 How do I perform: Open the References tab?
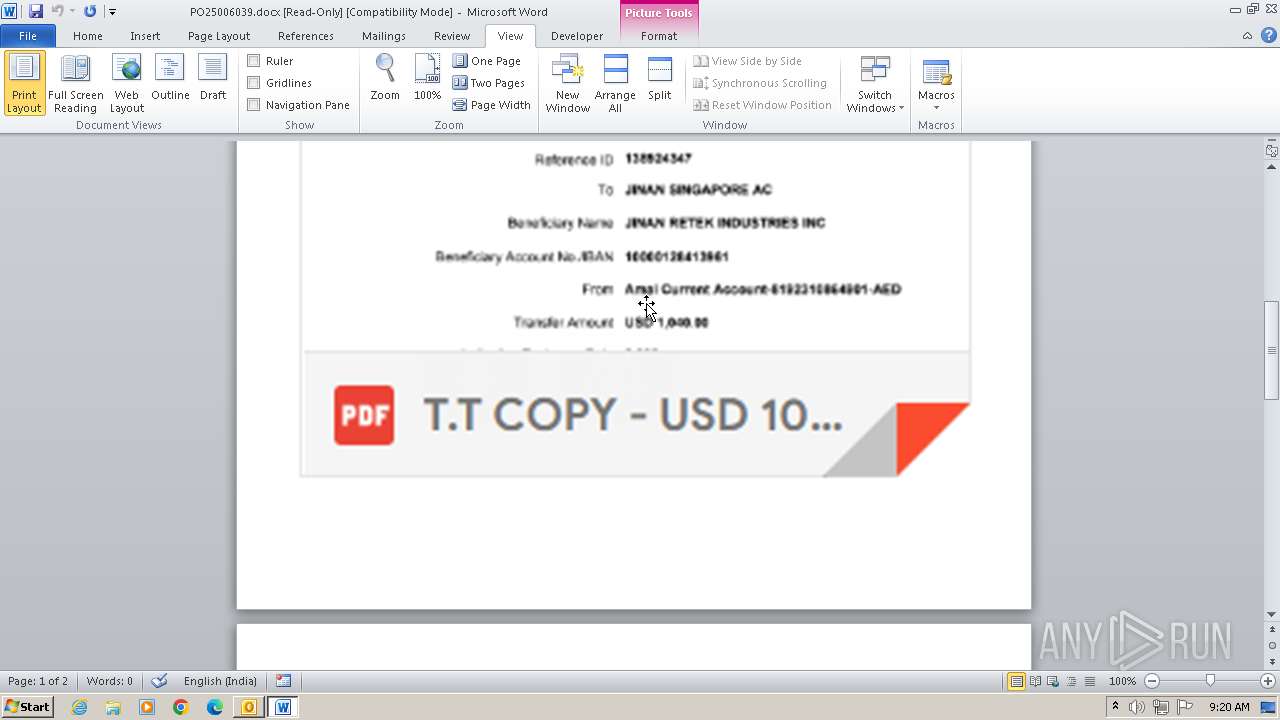(x=306, y=36)
